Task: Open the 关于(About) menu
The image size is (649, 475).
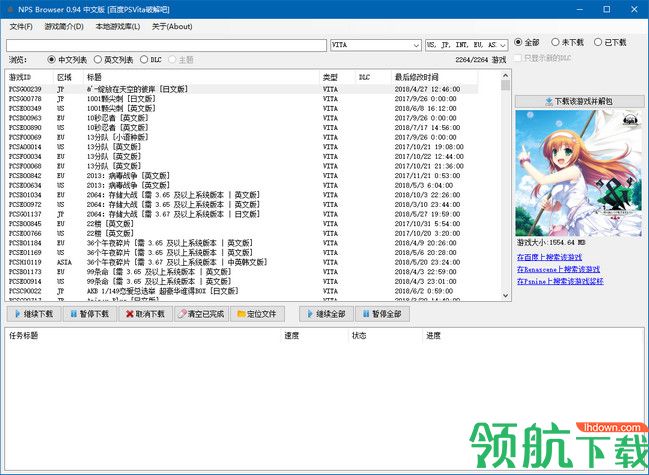Action: click(172, 26)
